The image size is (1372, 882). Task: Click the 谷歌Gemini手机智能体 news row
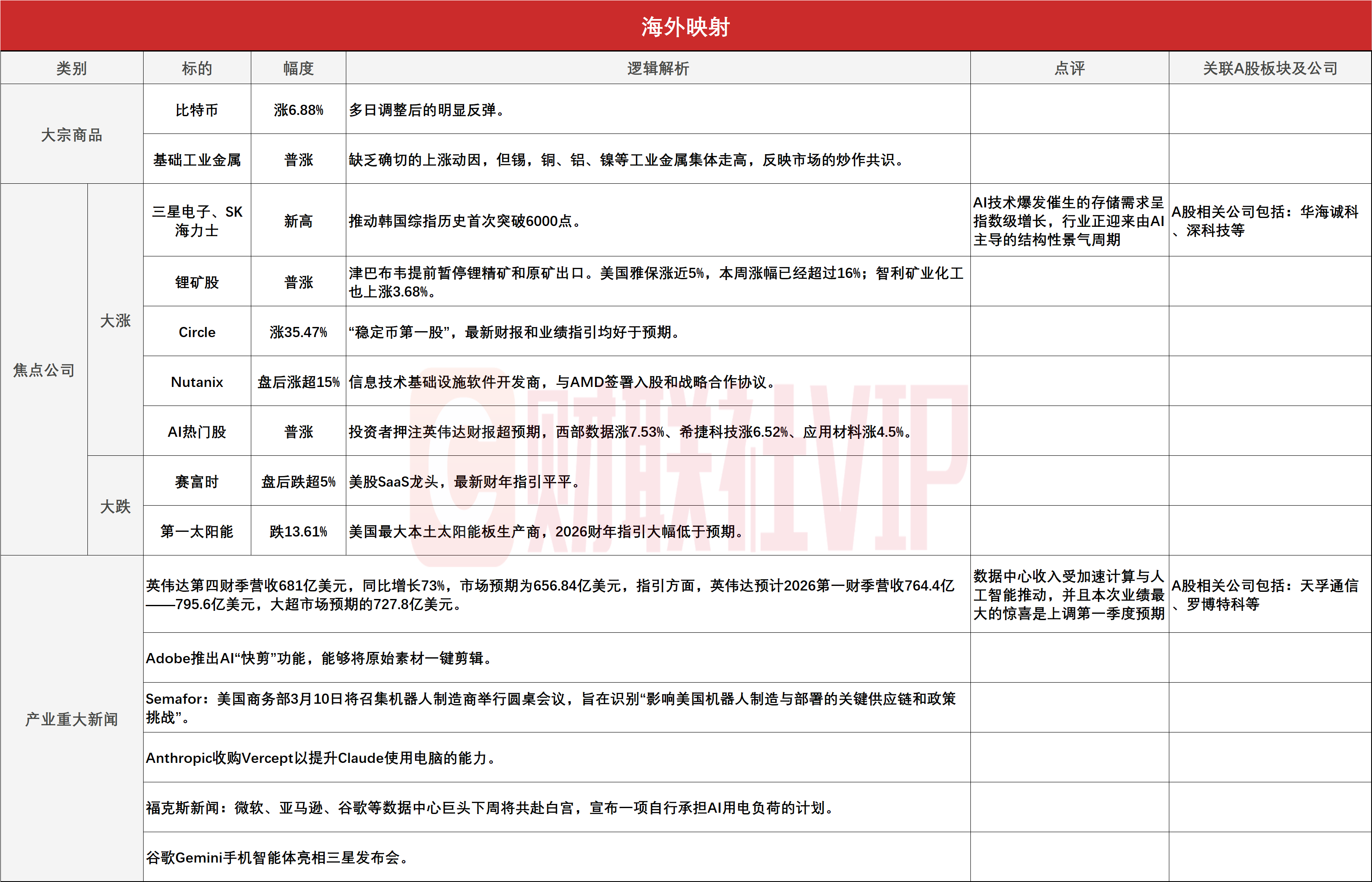point(277,857)
